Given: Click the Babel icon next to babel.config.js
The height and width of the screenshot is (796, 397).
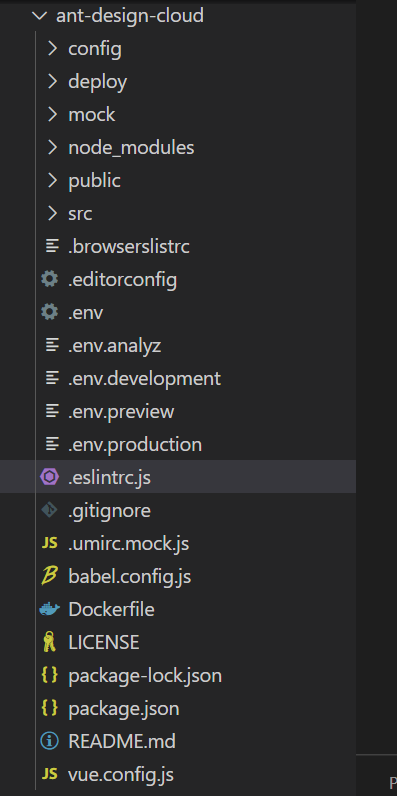Looking at the screenshot, I should coord(50,576).
